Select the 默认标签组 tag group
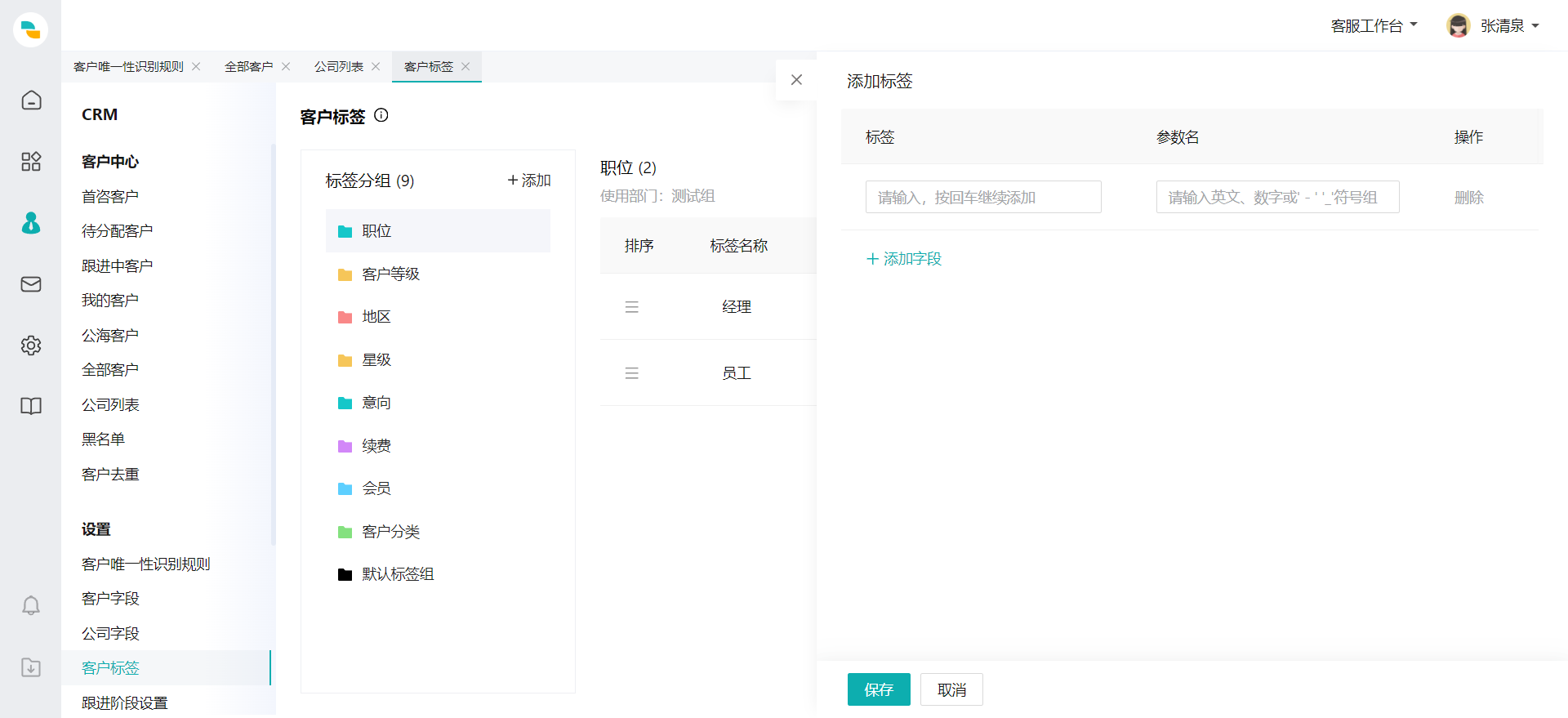The width and height of the screenshot is (1568, 718). 438,573
